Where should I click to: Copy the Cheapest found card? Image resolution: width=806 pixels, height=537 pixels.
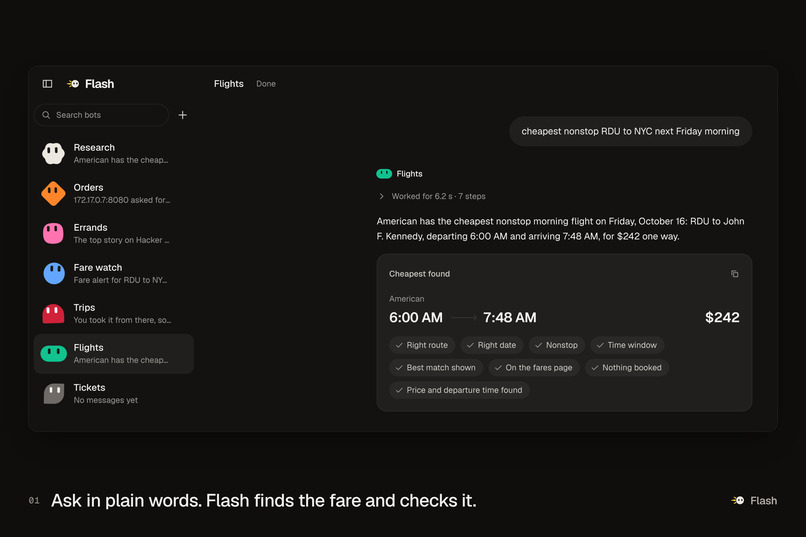click(735, 274)
